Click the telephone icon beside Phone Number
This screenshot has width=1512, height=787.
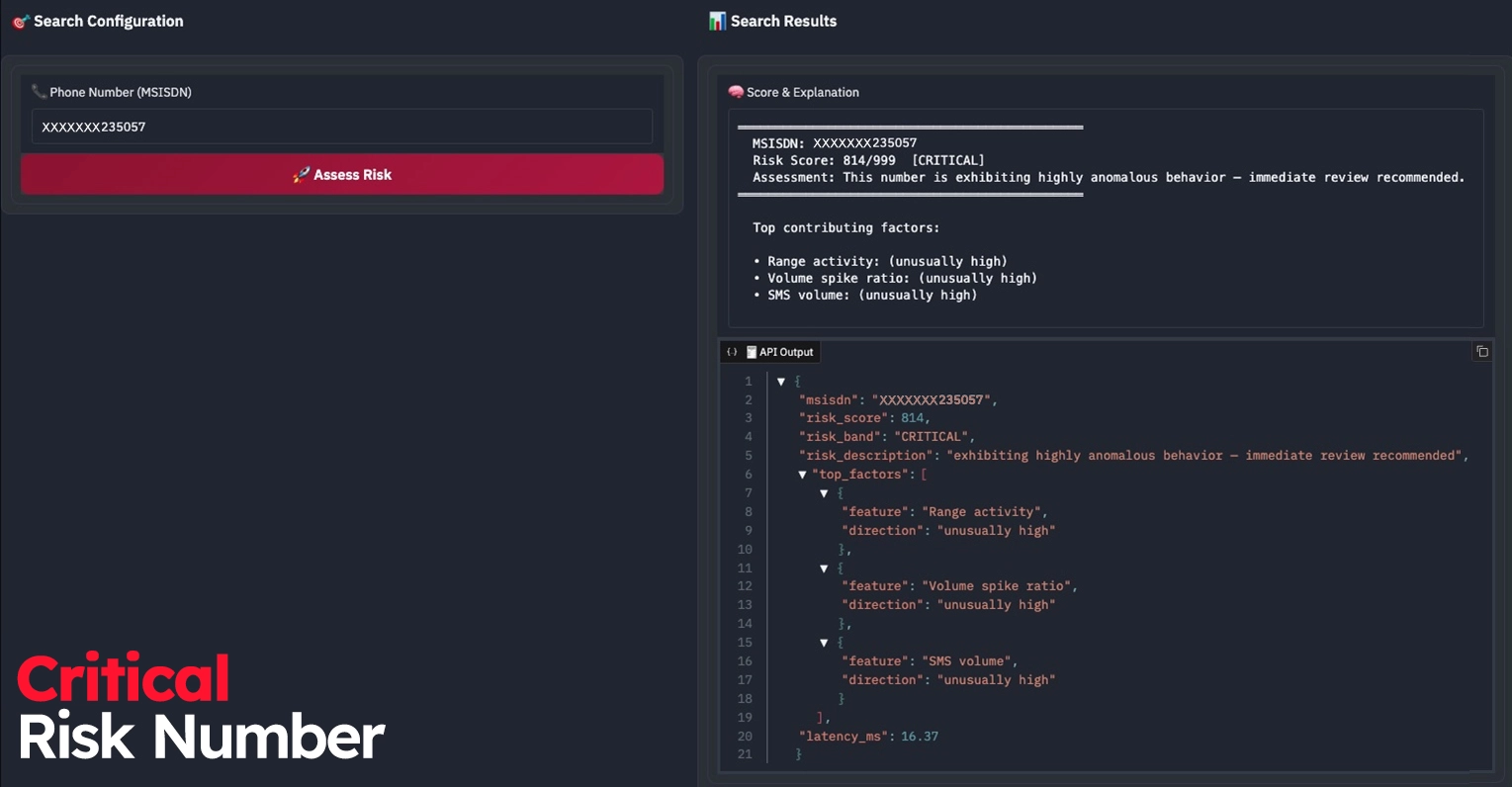click(x=40, y=92)
